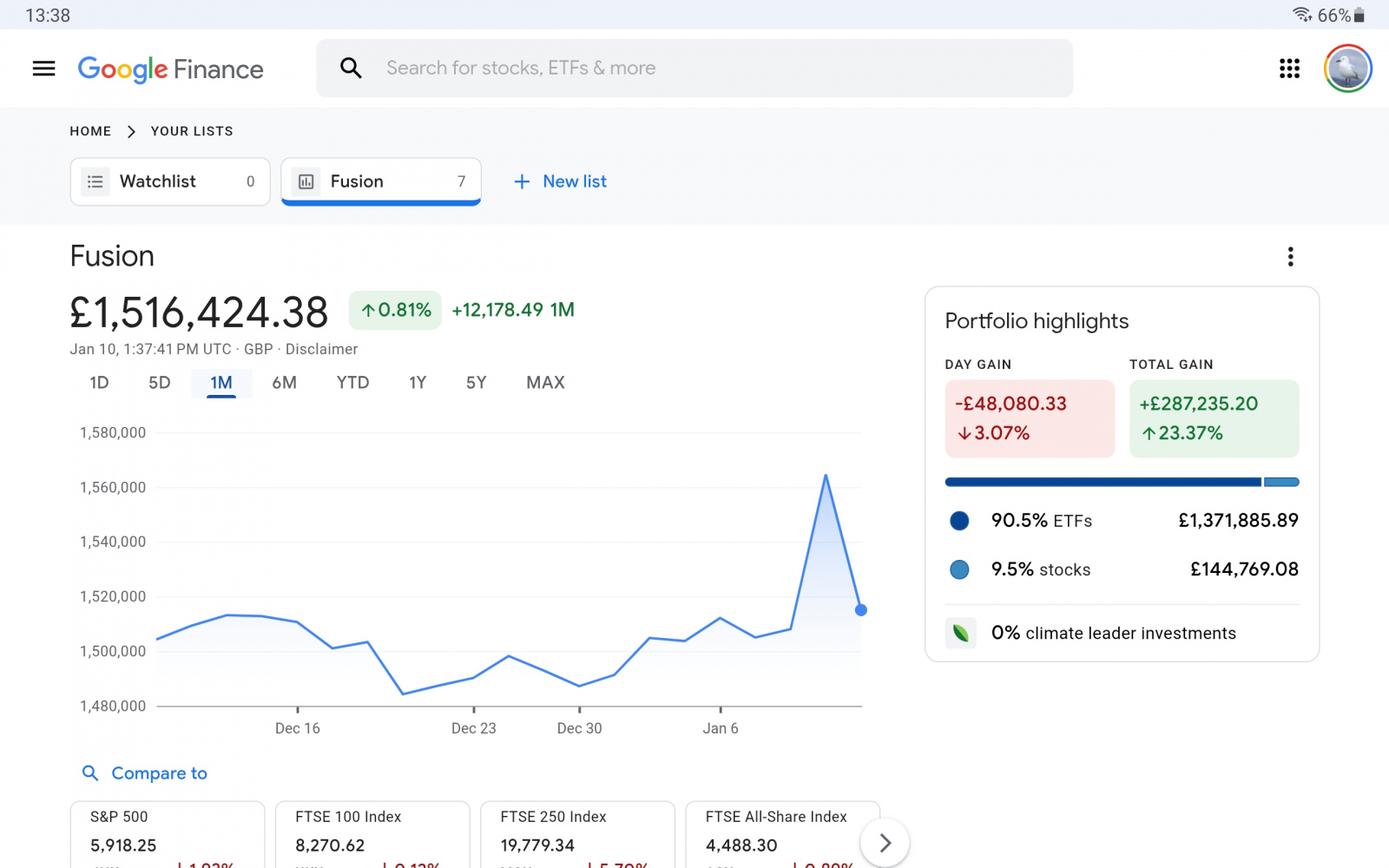
Task: Open the Google apps grid
Action: coord(1289,69)
